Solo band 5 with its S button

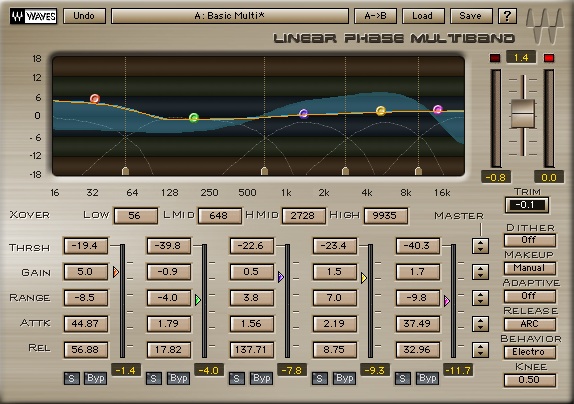coord(403,378)
